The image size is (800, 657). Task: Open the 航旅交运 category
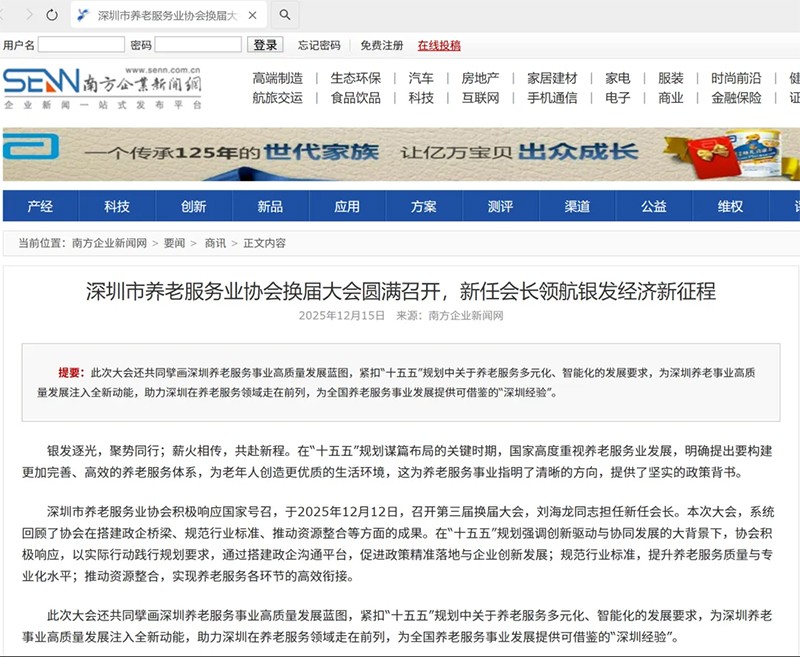pos(278,97)
